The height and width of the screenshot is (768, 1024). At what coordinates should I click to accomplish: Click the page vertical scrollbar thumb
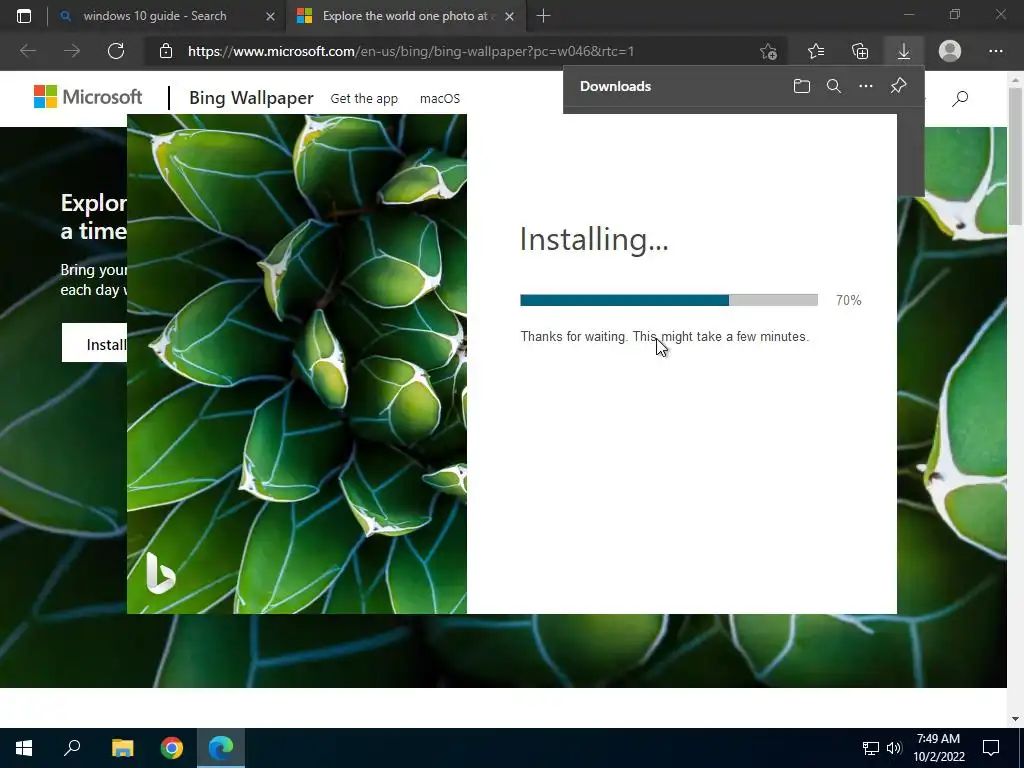pos(1015,156)
